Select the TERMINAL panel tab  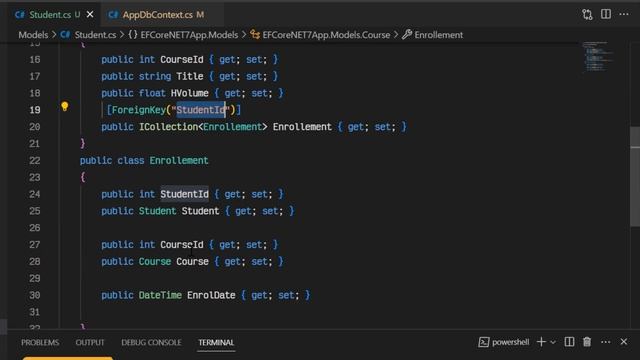coord(216,342)
